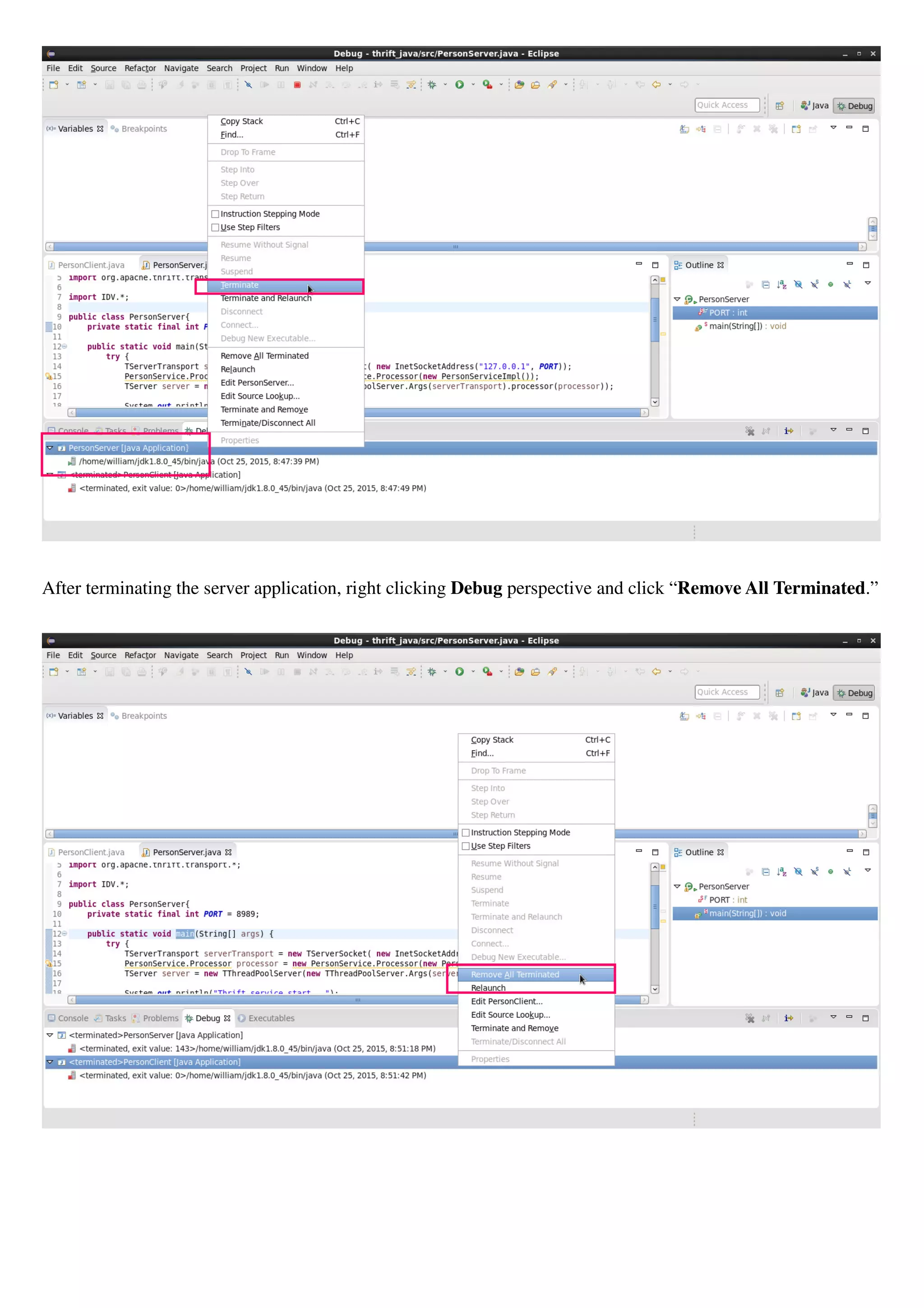Tick Instruction Stepping Mode in upper context menu

coord(215,214)
